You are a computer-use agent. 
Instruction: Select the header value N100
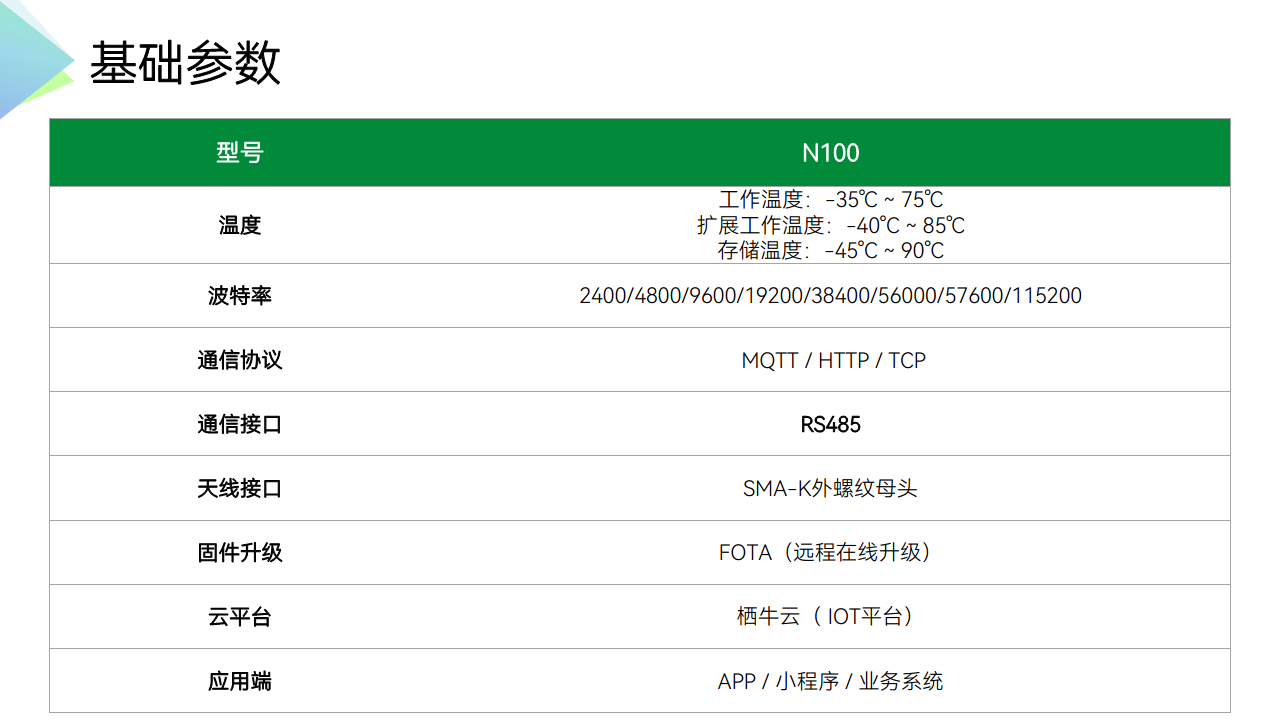830,153
